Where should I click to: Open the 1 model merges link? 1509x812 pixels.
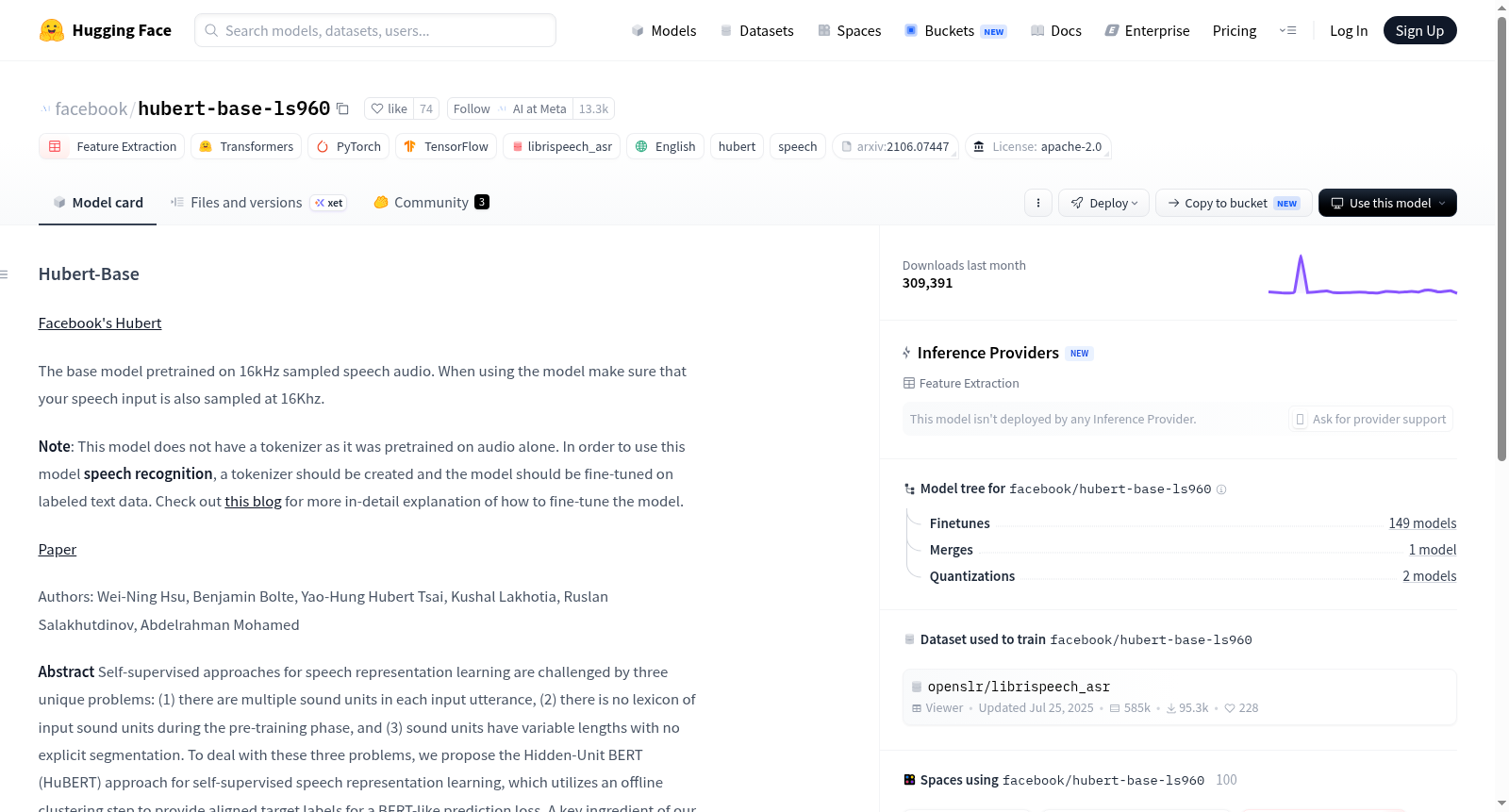tap(1433, 550)
